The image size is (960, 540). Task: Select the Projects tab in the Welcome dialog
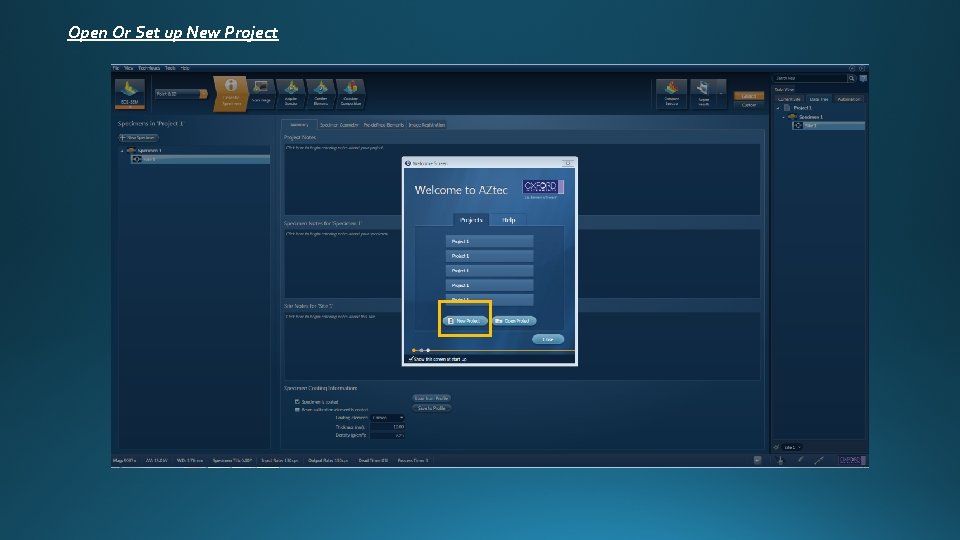pos(471,220)
